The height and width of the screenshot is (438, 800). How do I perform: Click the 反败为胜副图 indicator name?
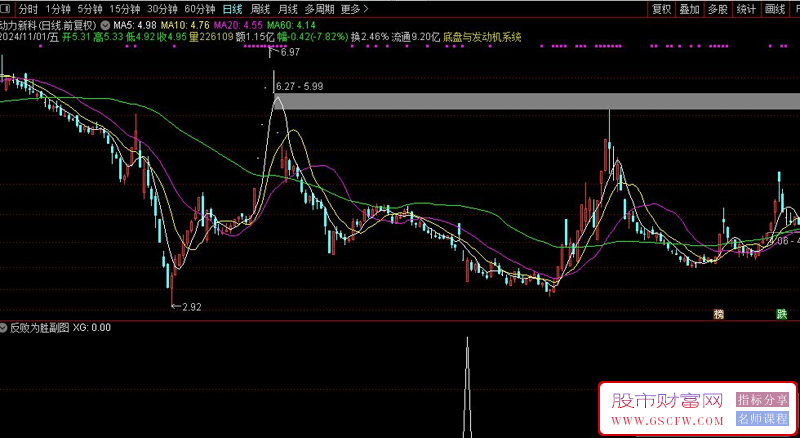point(40,328)
